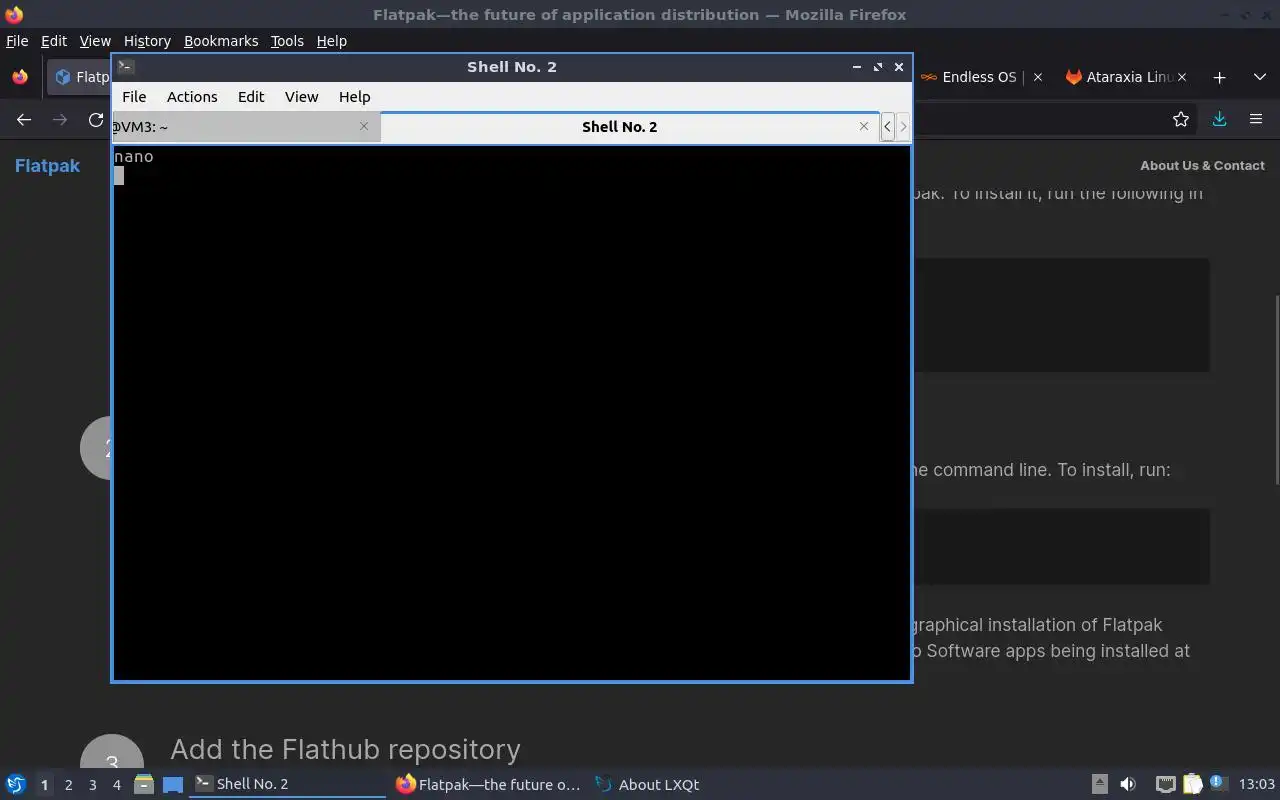
Task: Open a new Firefox tab
Action: coord(1219,77)
